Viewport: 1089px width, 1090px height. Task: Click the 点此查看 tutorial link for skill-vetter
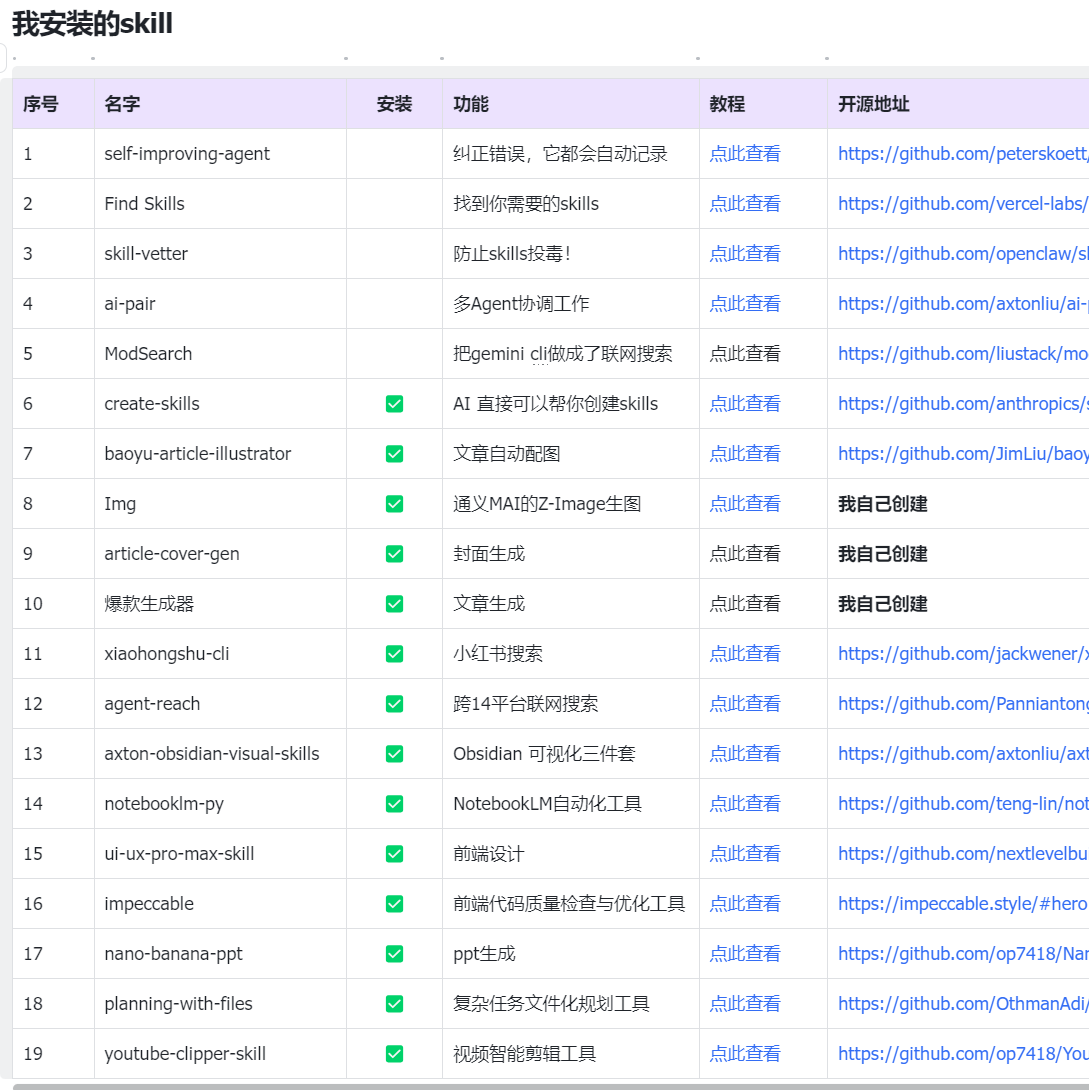(745, 254)
